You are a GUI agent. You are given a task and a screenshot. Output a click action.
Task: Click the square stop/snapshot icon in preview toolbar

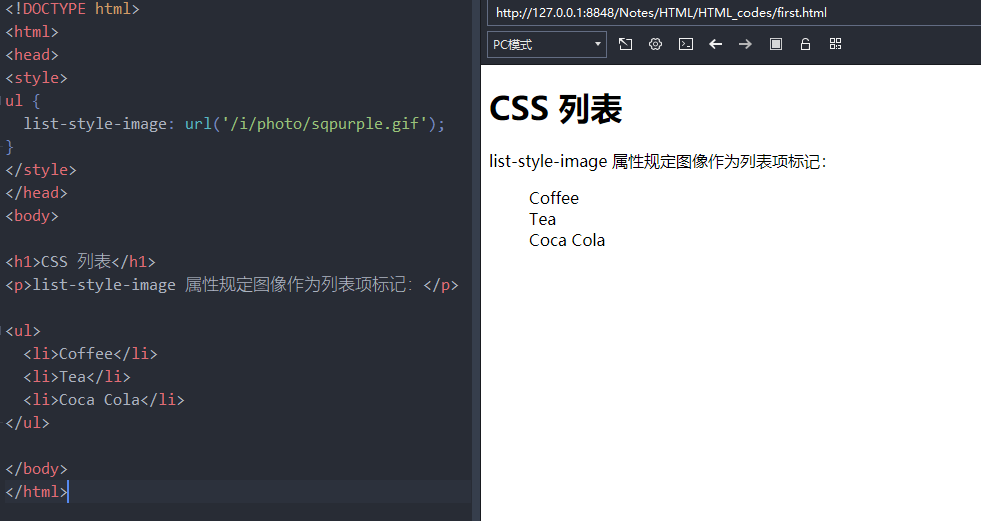776,44
